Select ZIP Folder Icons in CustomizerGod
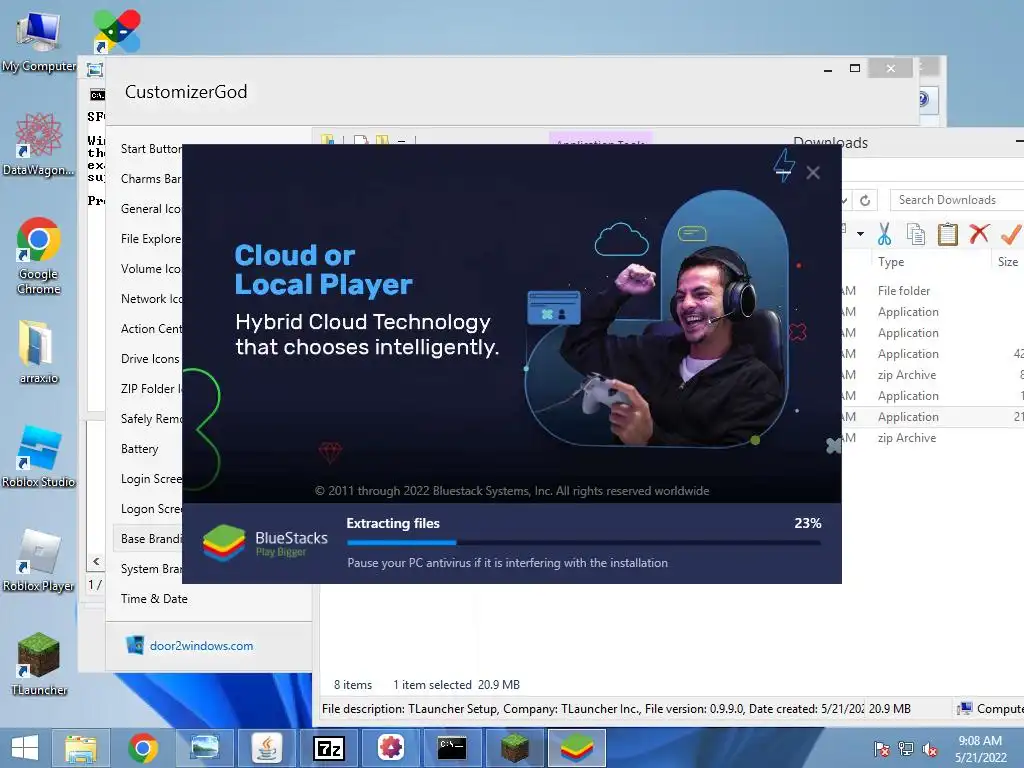The width and height of the screenshot is (1024, 768). coord(151,389)
